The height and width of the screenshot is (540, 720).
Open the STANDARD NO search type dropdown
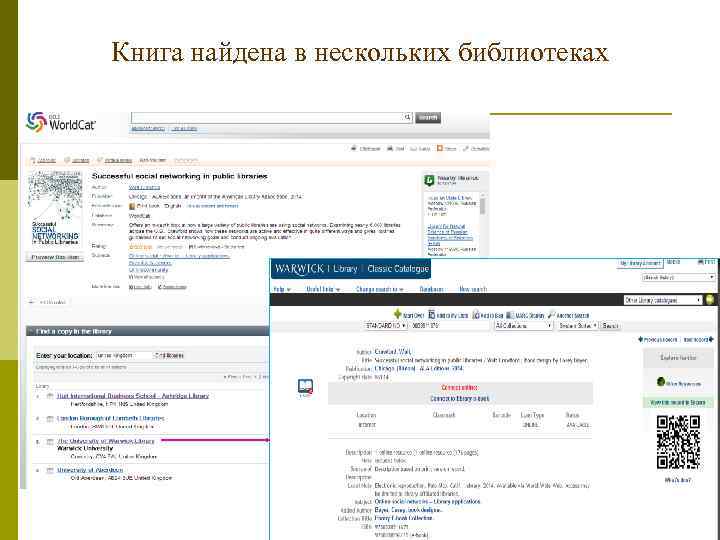point(386,326)
